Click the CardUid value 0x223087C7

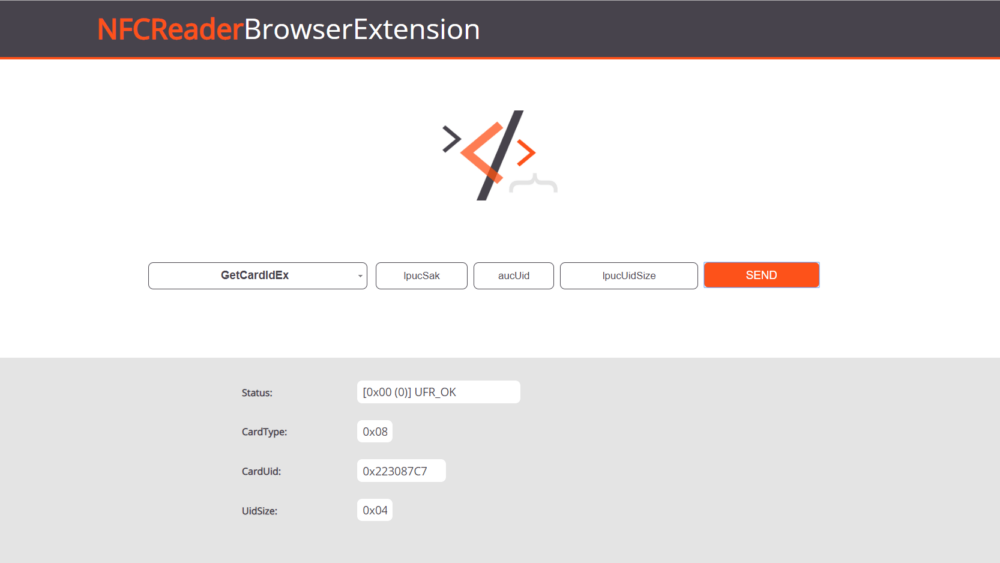pyautogui.click(x=401, y=471)
